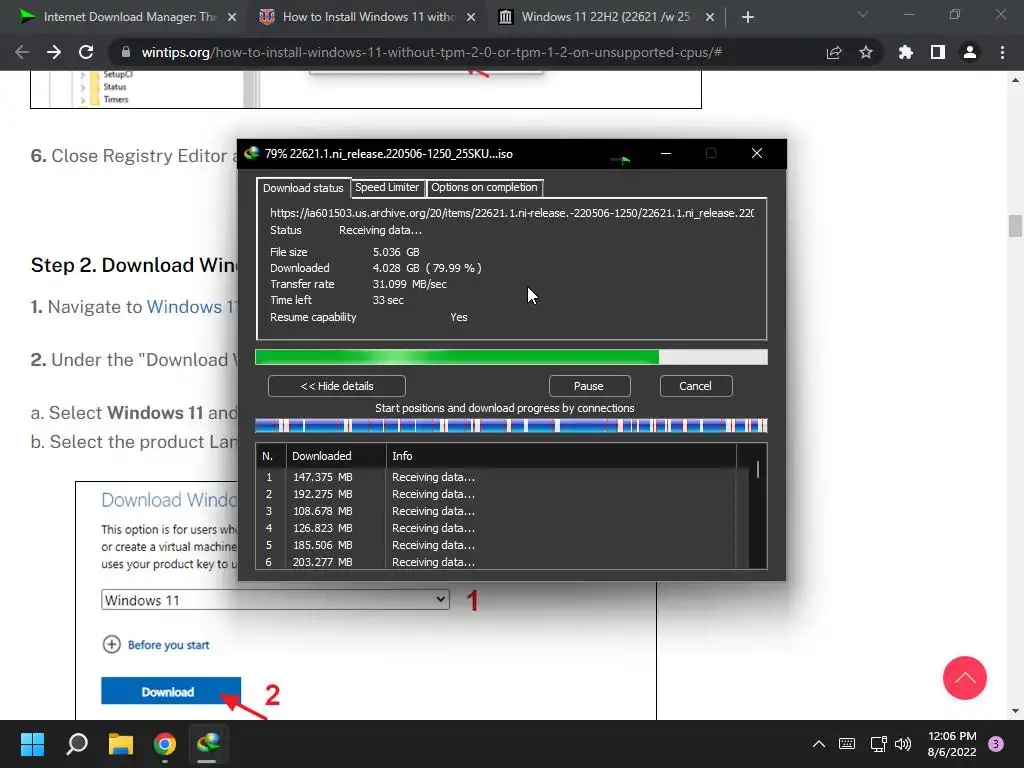Go back in Chrome history
Viewport: 1024px width, 768px height.
(22, 52)
